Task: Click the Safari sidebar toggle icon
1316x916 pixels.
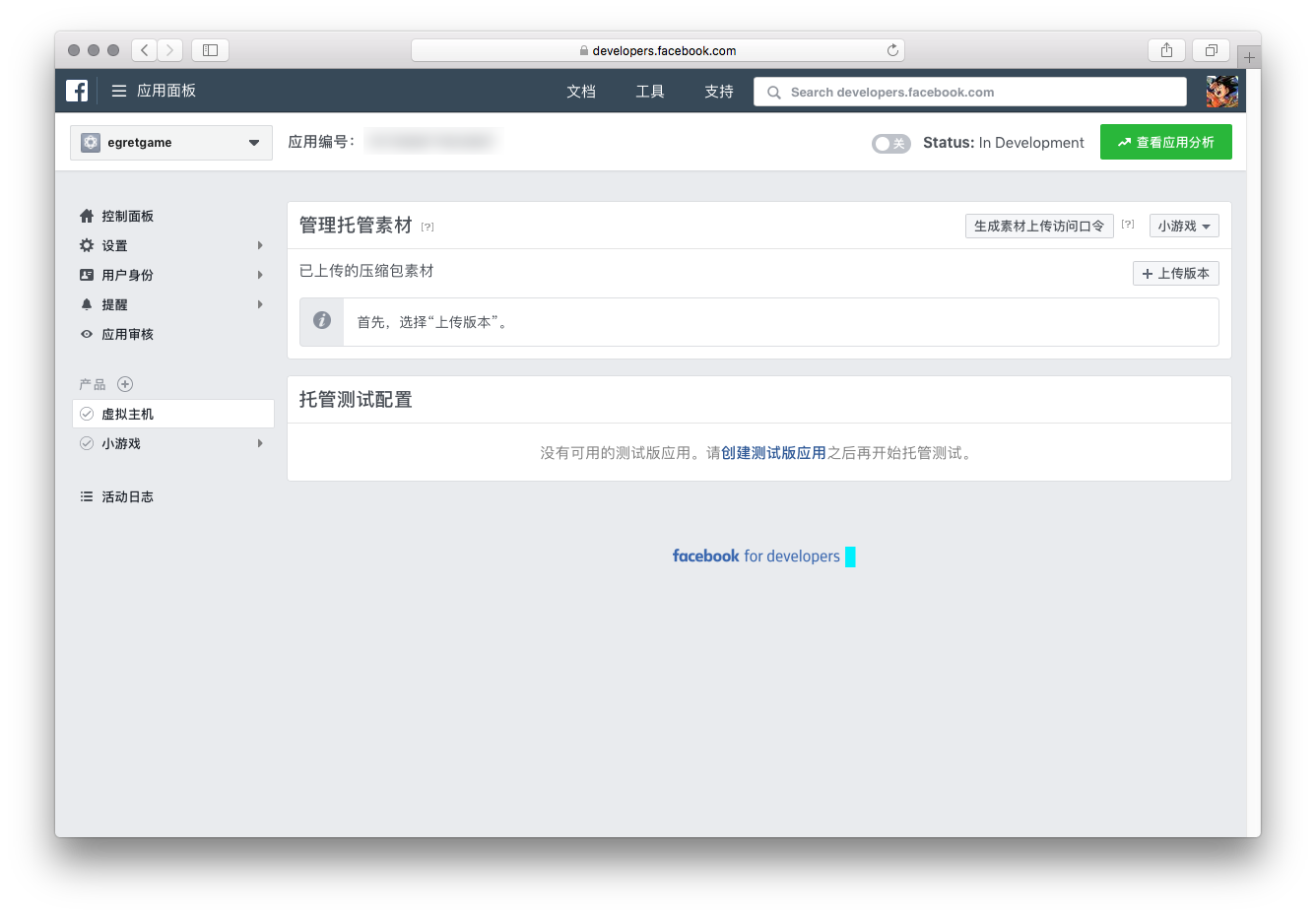Action: tap(210, 50)
